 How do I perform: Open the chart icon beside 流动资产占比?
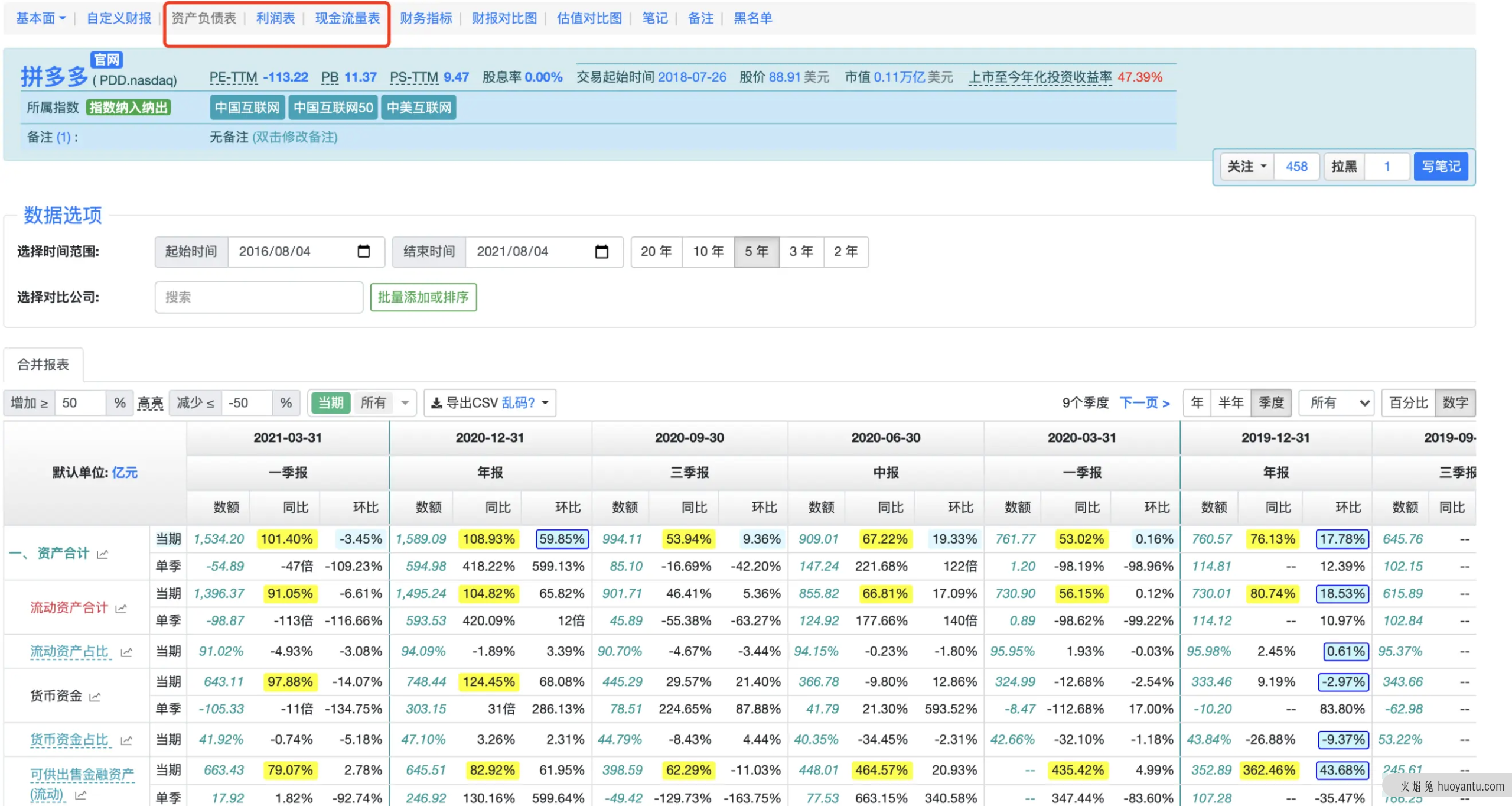point(126,652)
